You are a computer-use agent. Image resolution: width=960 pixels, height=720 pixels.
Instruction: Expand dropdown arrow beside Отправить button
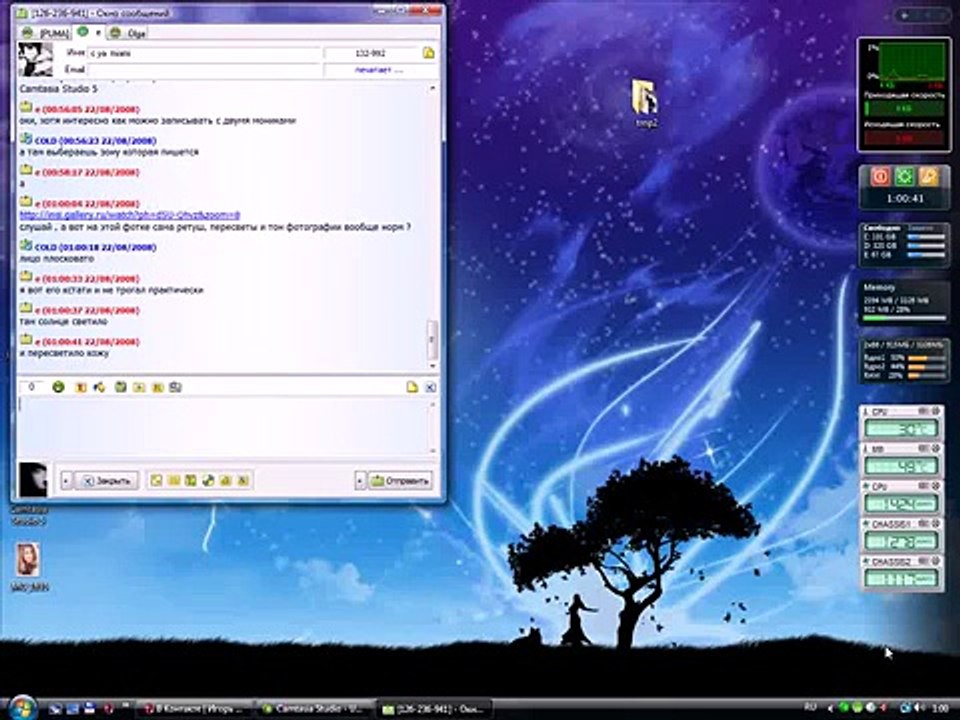pyautogui.click(x=360, y=481)
